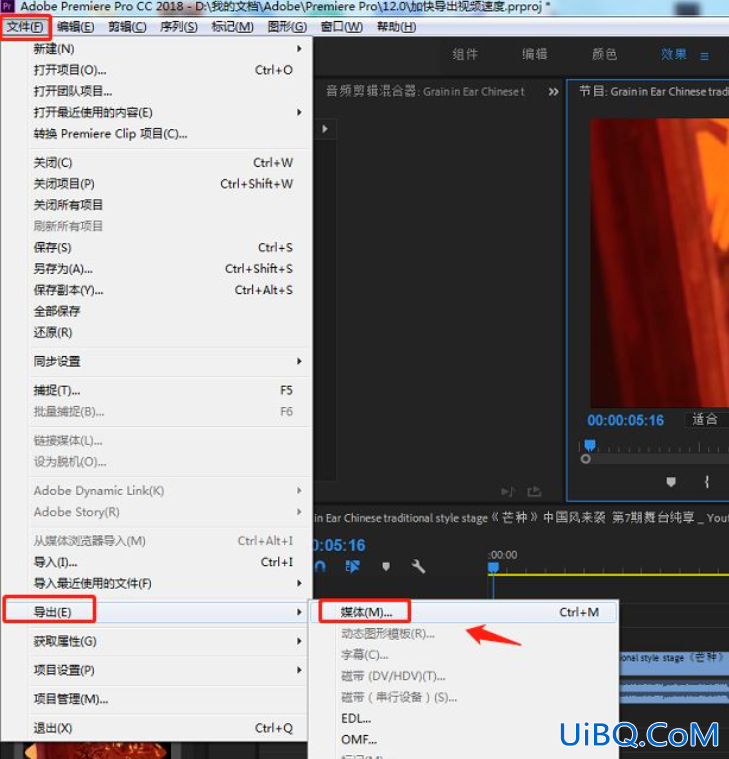Open the 编辑(E) menu
The width and height of the screenshot is (729, 759).
[76, 27]
